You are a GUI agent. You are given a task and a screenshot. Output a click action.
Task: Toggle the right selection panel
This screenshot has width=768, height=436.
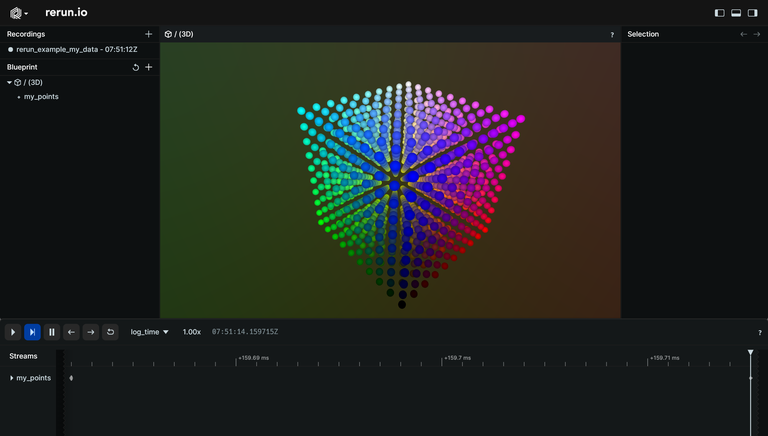752,13
